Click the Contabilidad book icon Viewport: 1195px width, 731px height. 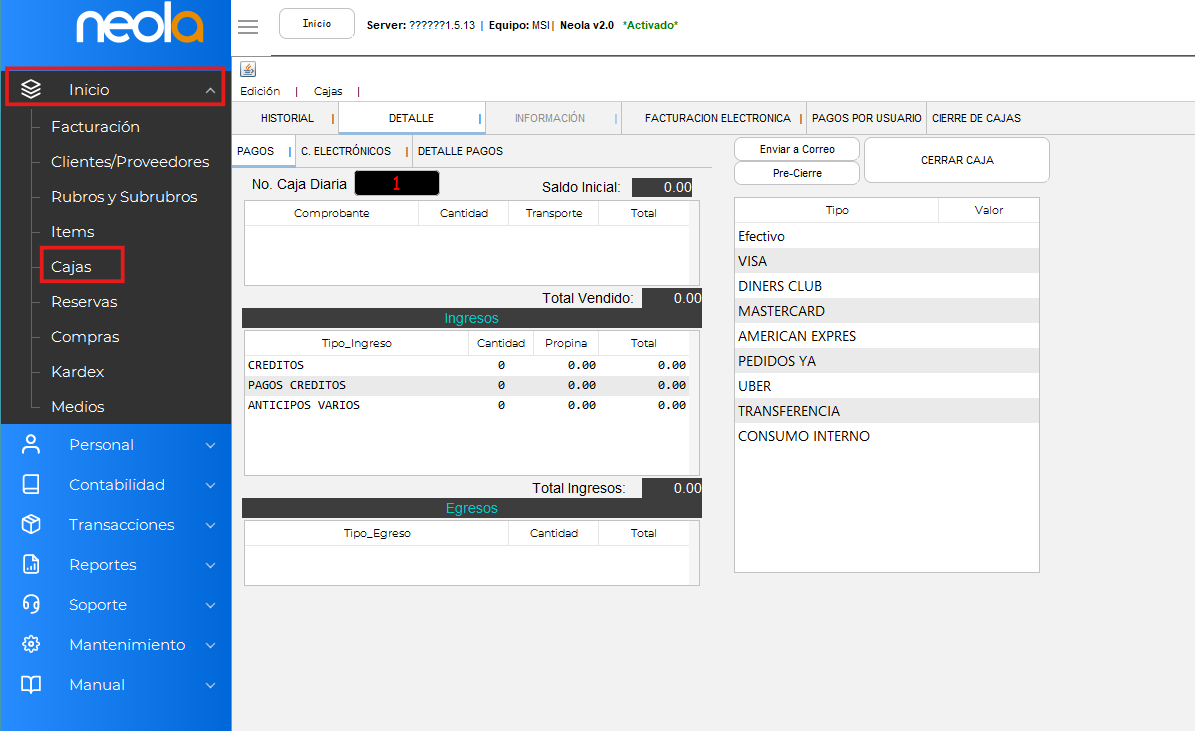pos(31,485)
